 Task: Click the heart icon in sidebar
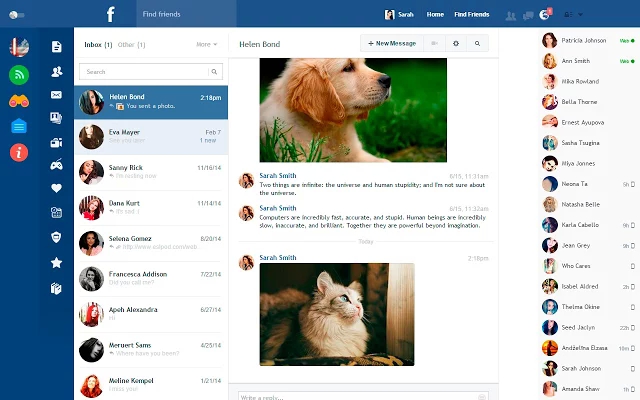[x=57, y=189]
